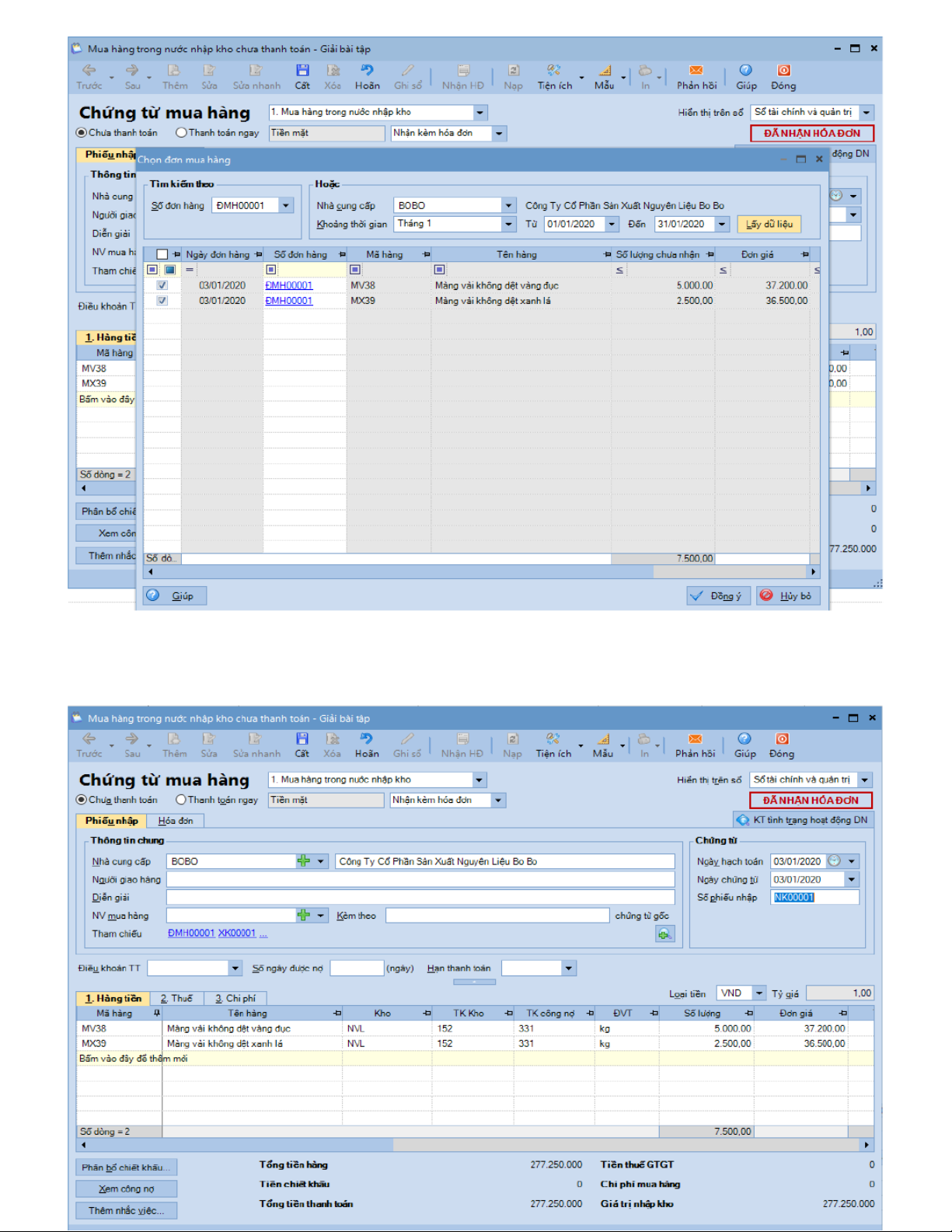Switch to the Hóa đơn tab
The height and width of the screenshot is (1232, 952).
pos(176,821)
